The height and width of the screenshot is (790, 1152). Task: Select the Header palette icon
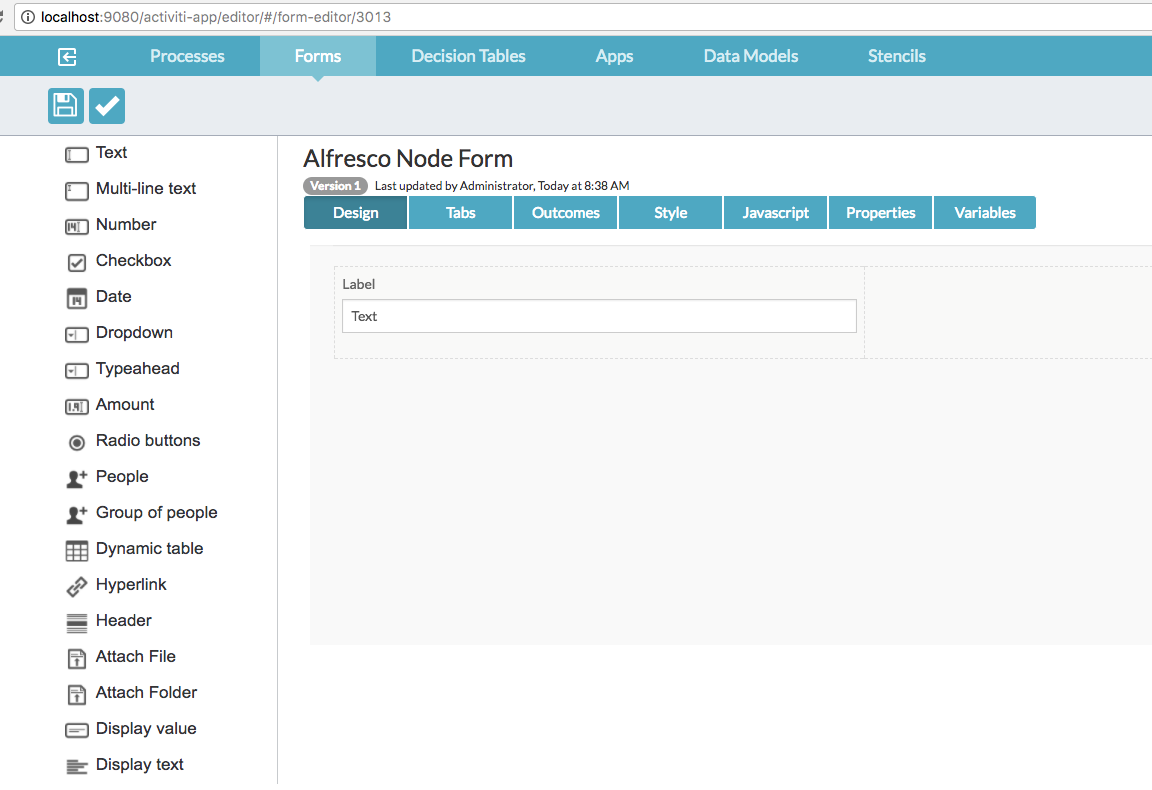click(77, 623)
